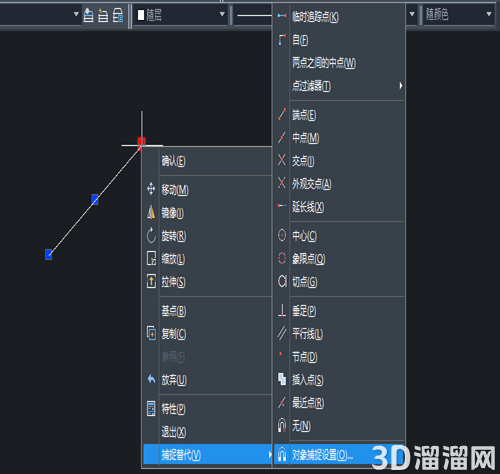Click the Node (节点) snap icon
500x474 pixels.
281,354
